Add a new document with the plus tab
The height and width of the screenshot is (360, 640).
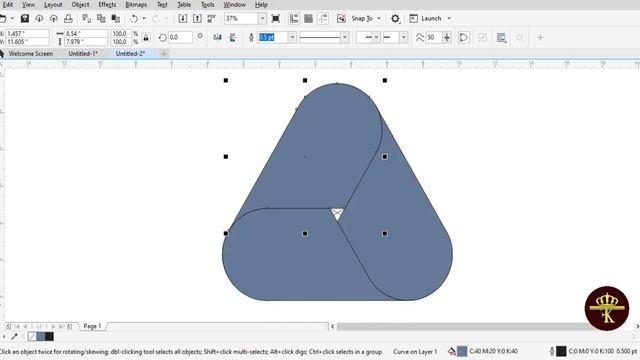[164, 53]
